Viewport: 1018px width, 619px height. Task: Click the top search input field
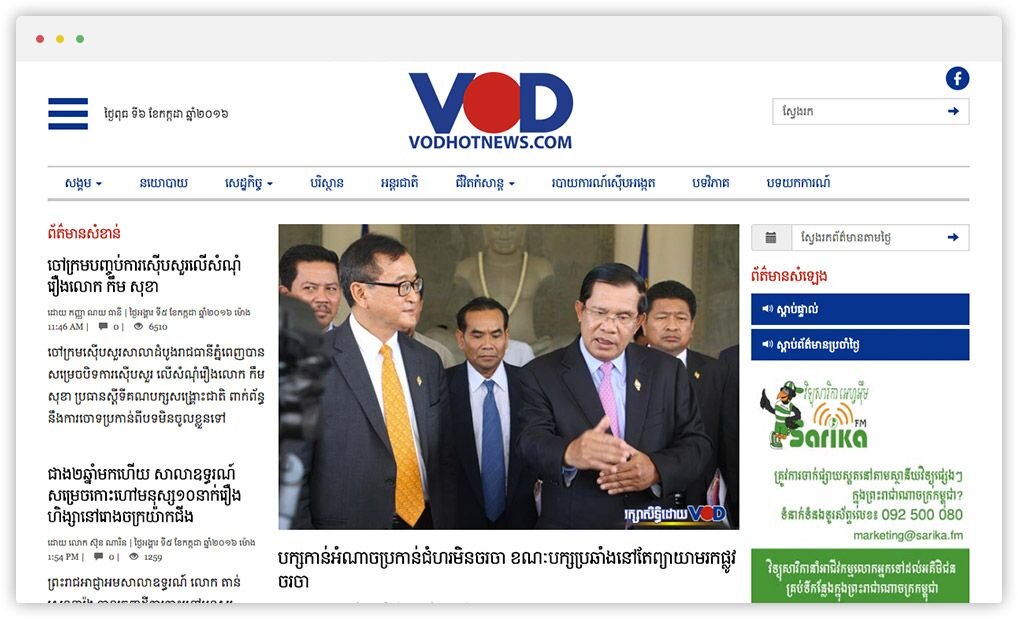coord(858,111)
